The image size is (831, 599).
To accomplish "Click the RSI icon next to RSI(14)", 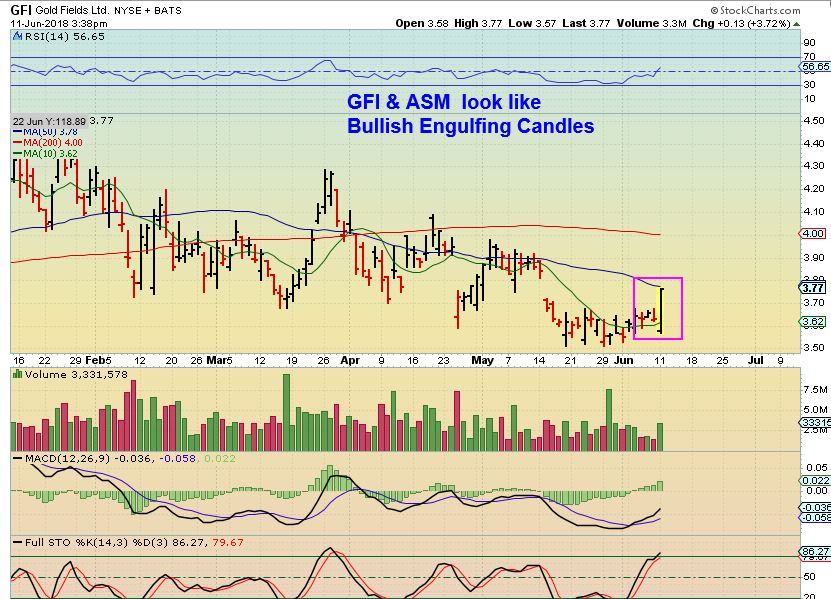I will (x=17, y=37).
